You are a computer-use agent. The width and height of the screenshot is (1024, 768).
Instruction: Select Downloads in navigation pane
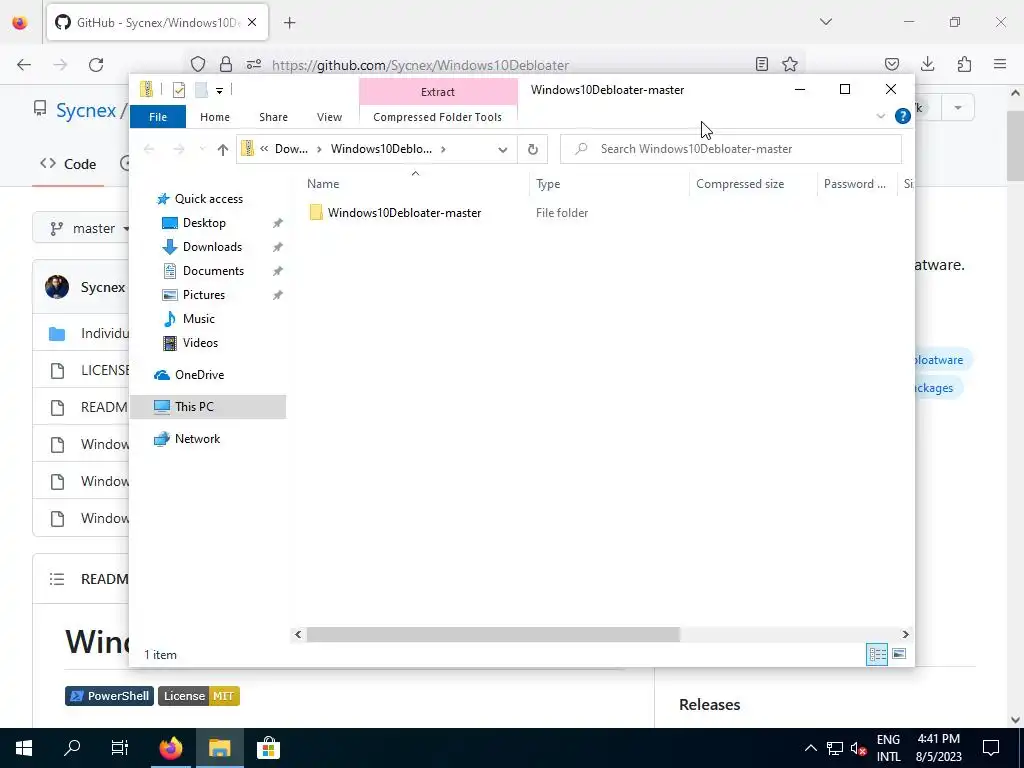pos(212,247)
